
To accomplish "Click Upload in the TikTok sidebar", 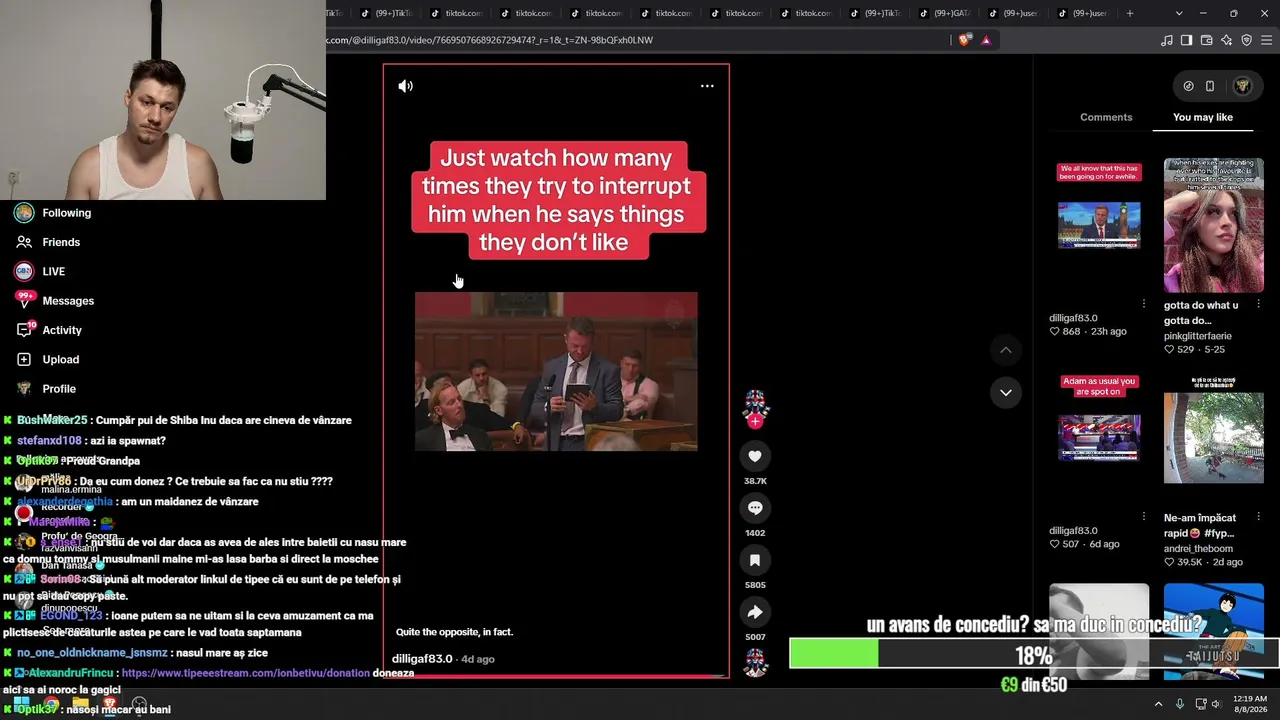I will coord(60,359).
